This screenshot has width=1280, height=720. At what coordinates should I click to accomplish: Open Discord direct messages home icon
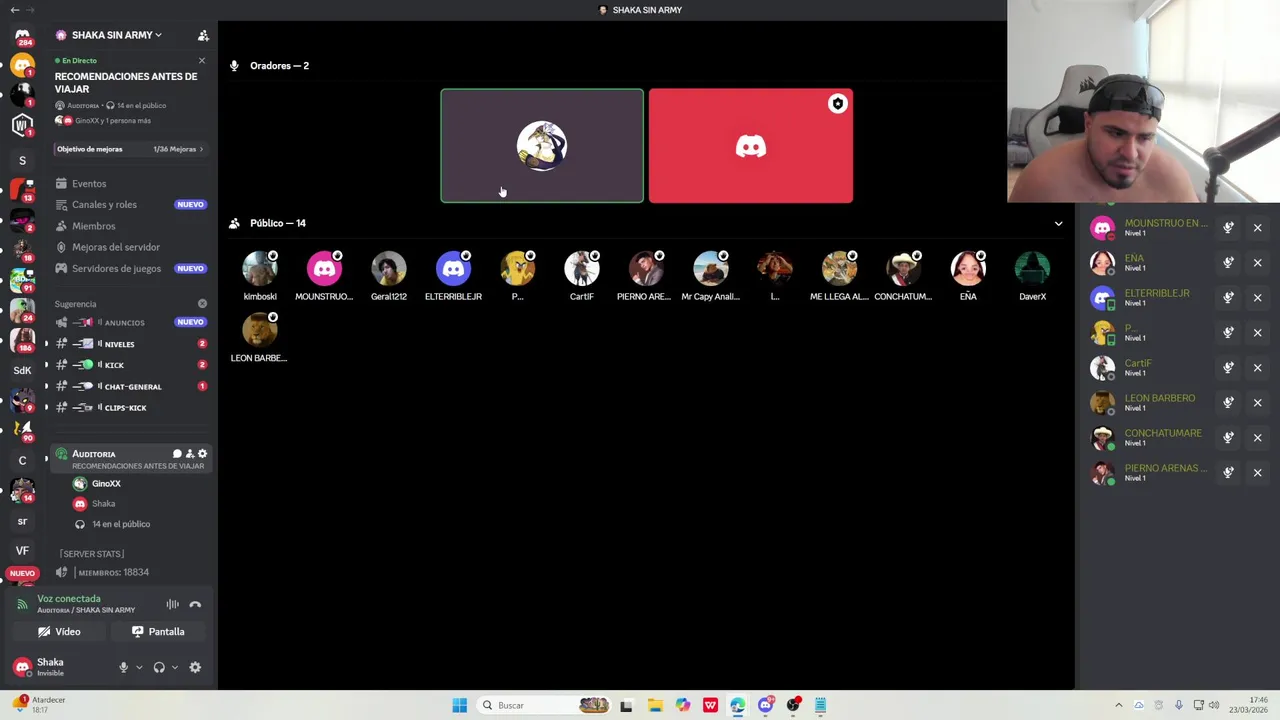coord(22,37)
